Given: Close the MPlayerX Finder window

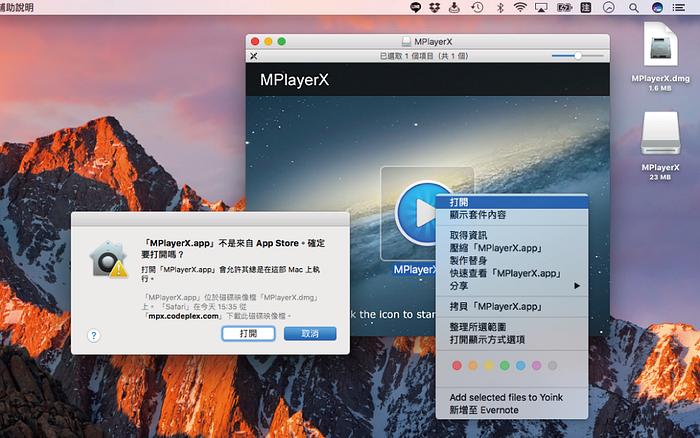Looking at the screenshot, I should 255,42.
